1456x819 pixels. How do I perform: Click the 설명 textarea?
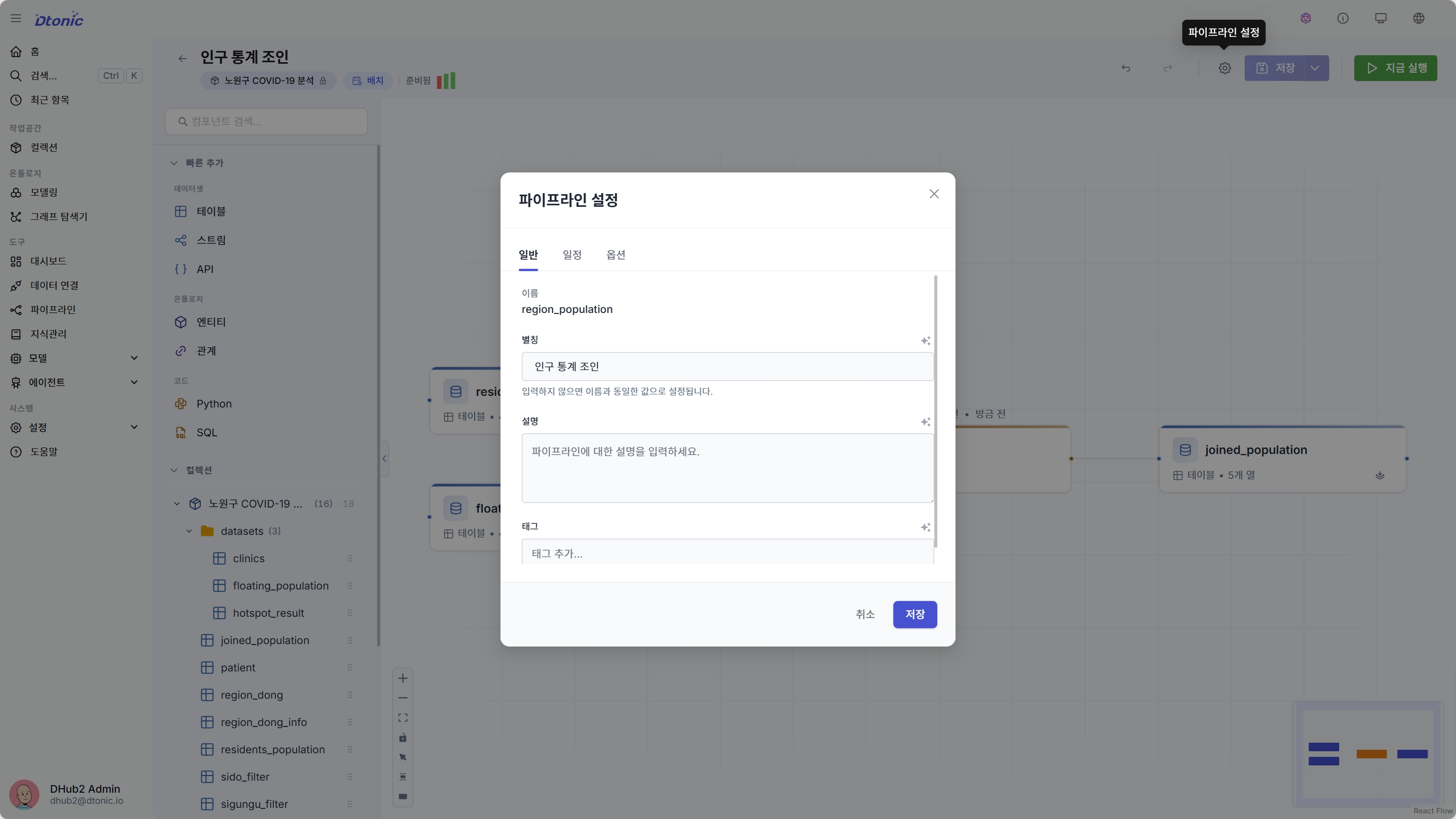point(727,468)
